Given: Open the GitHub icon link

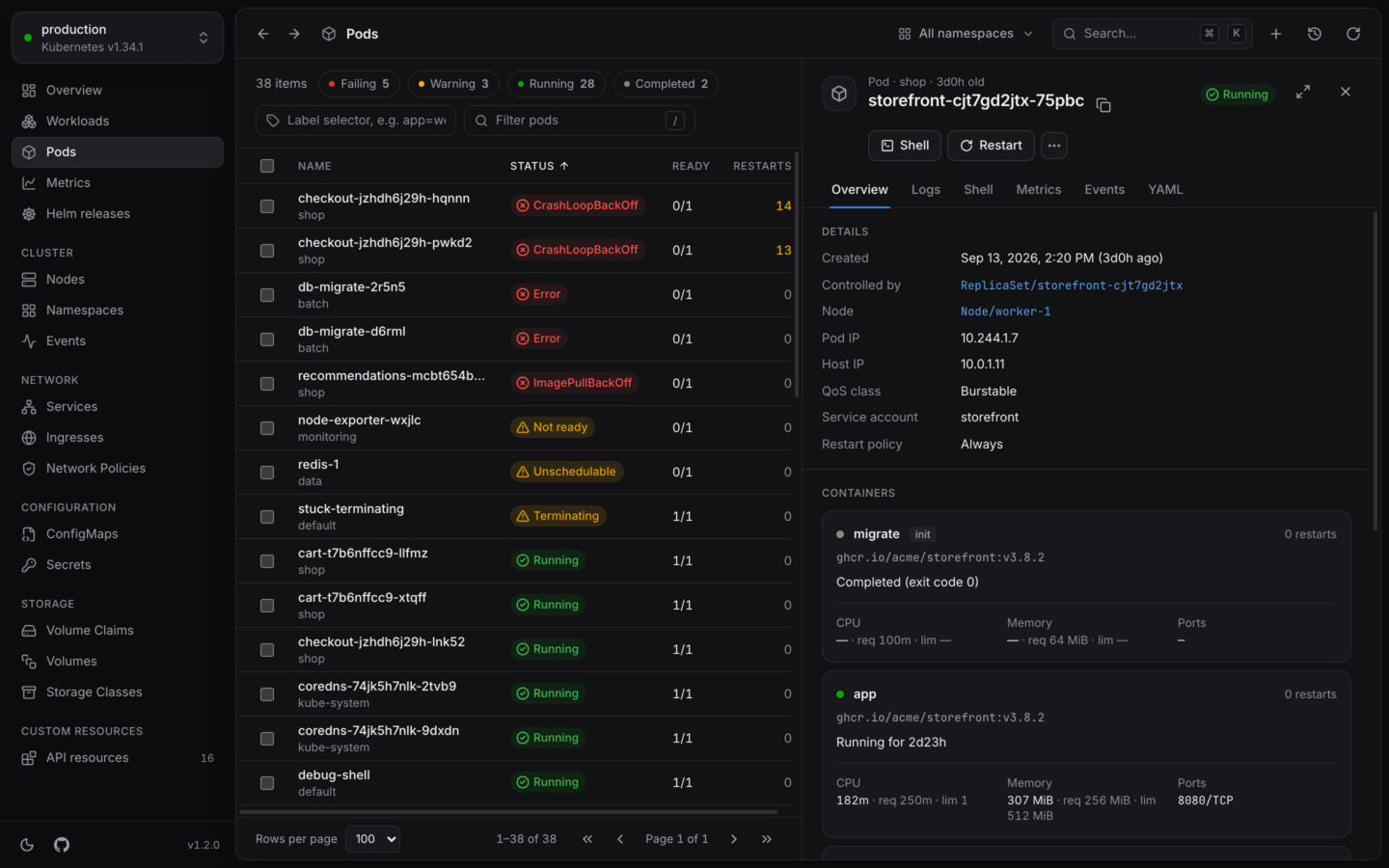Looking at the screenshot, I should pos(62,845).
